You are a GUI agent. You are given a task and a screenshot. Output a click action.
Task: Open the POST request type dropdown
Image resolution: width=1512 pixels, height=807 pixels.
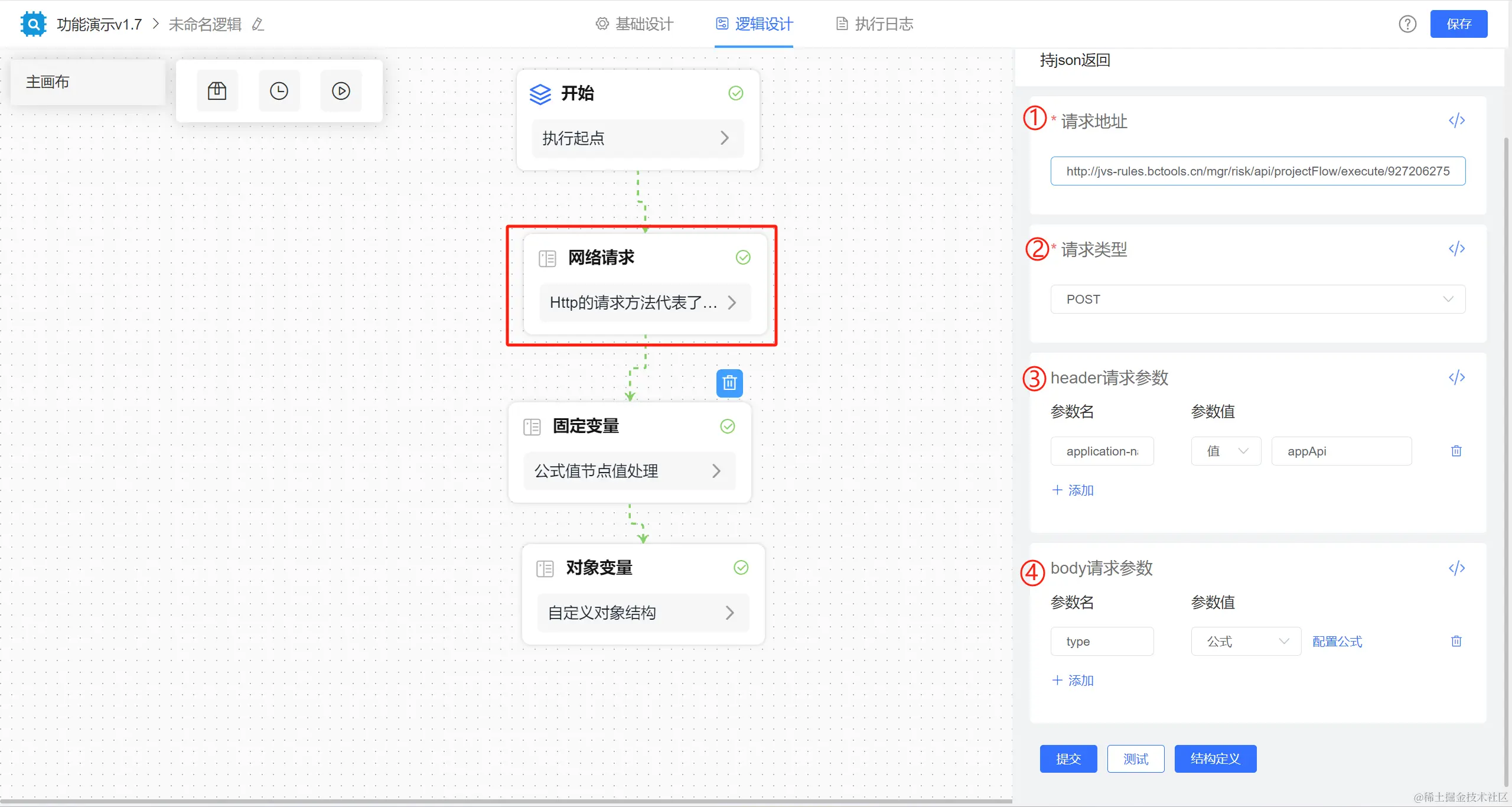[1257, 300]
